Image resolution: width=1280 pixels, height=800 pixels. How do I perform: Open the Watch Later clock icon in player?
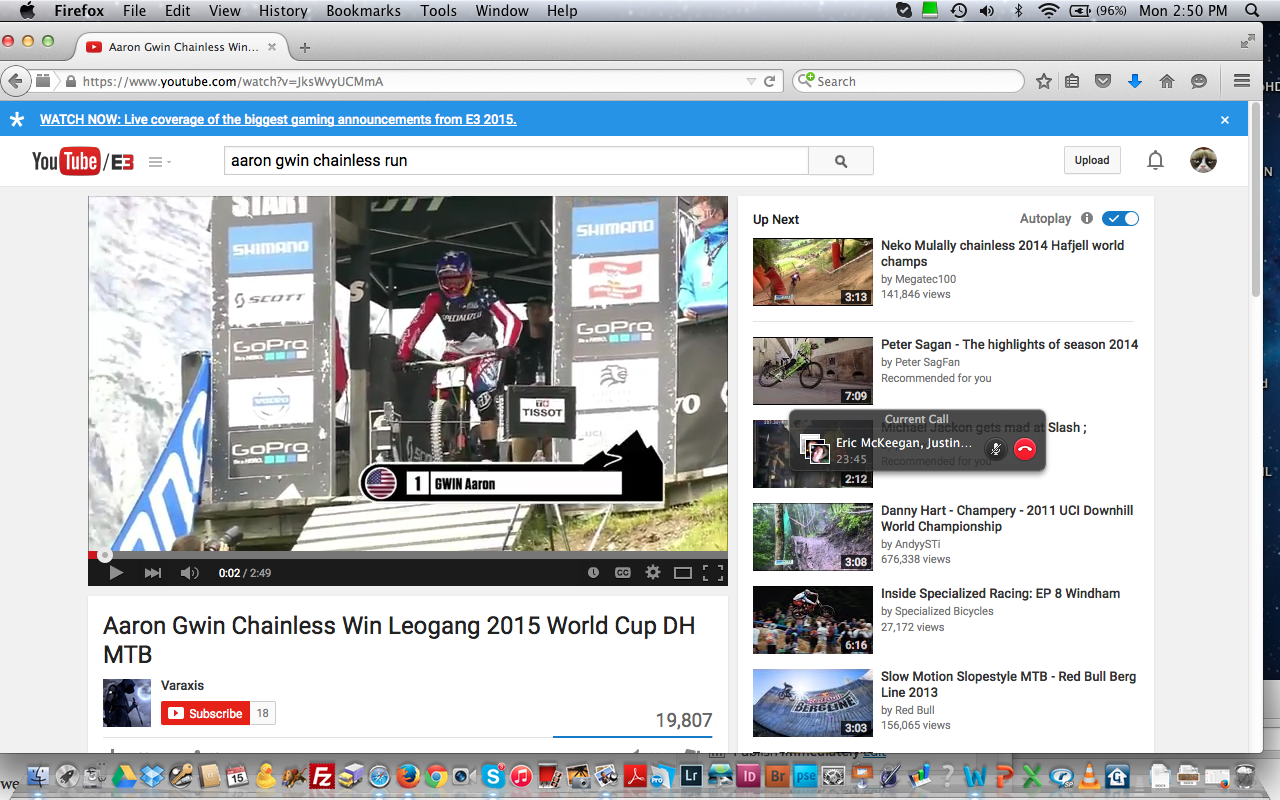click(593, 573)
